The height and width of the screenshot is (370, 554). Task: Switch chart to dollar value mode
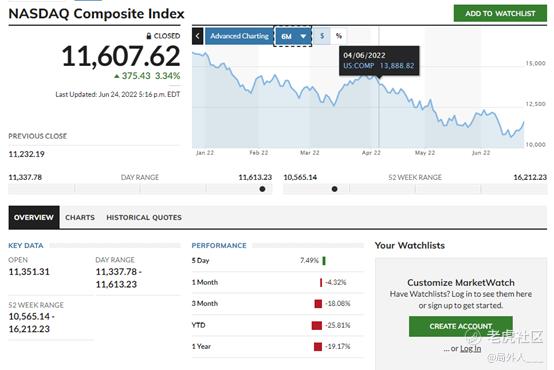[322, 36]
